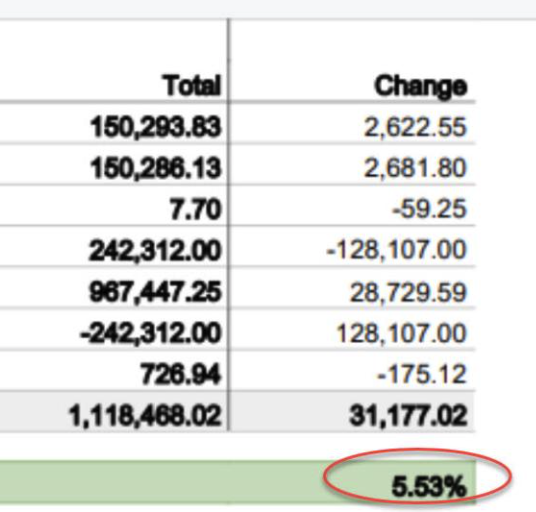Click the Change column header
The height and width of the screenshot is (512, 536).
click(x=420, y=86)
